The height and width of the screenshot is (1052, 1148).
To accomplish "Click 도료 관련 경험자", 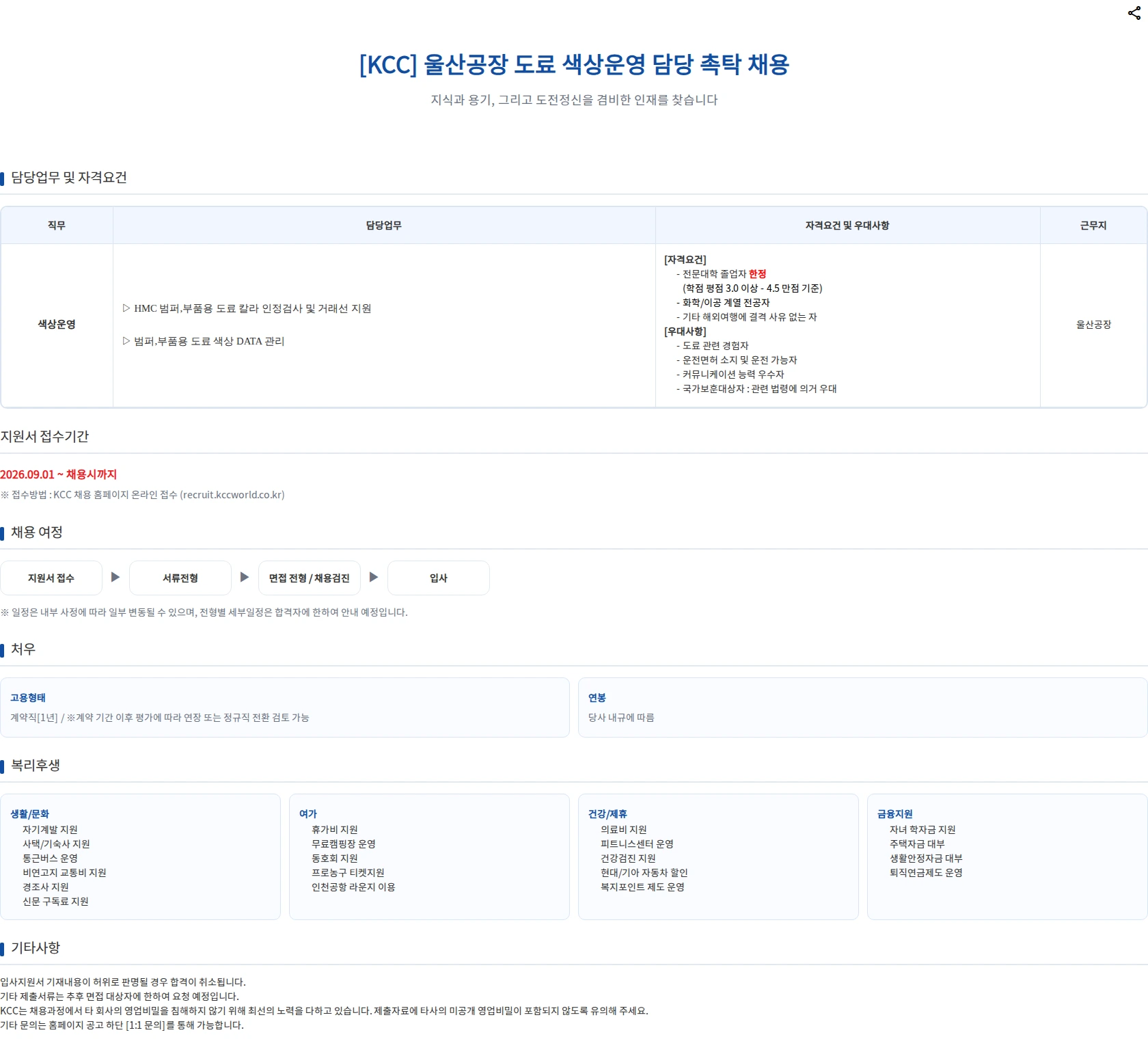I will [712, 346].
